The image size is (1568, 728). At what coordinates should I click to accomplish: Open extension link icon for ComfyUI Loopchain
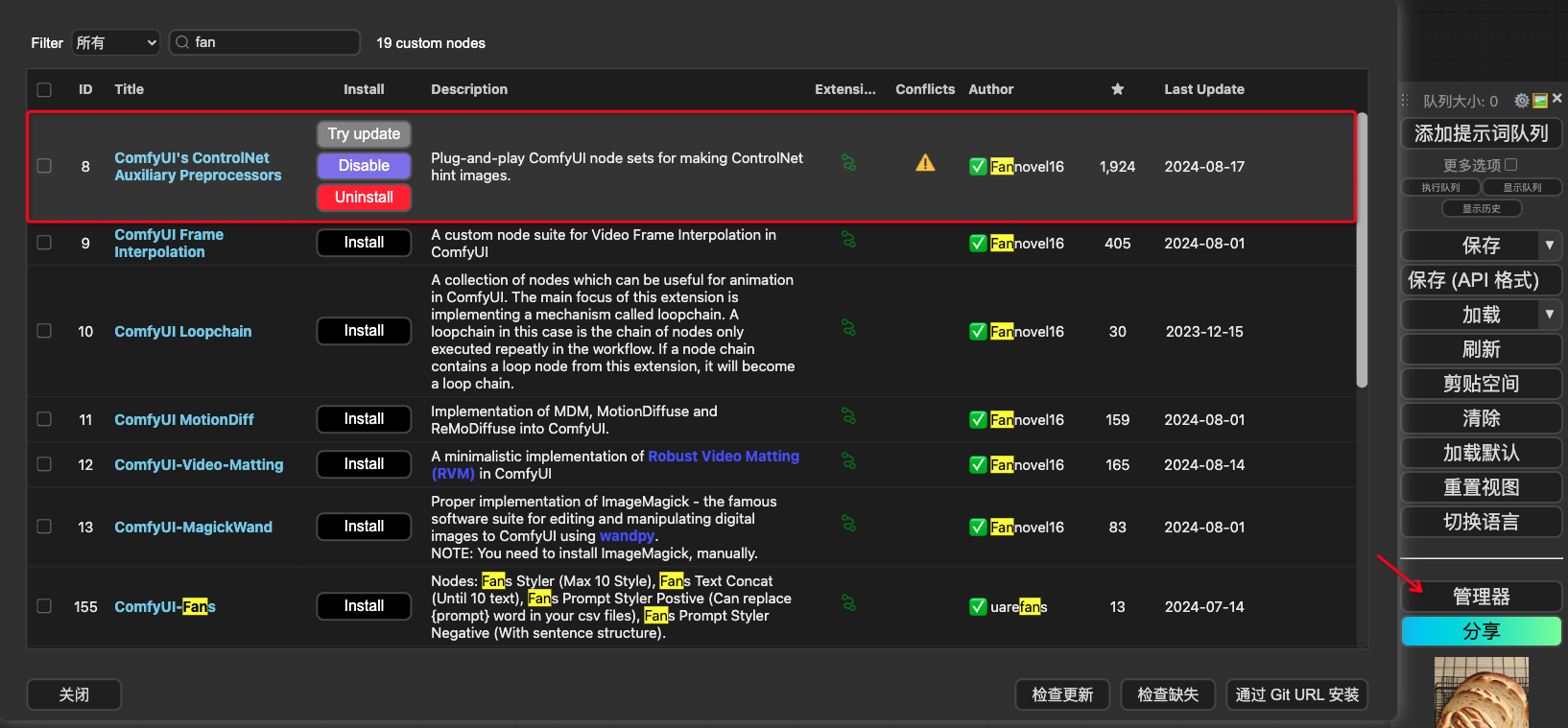pyautogui.click(x=848, y=328)
